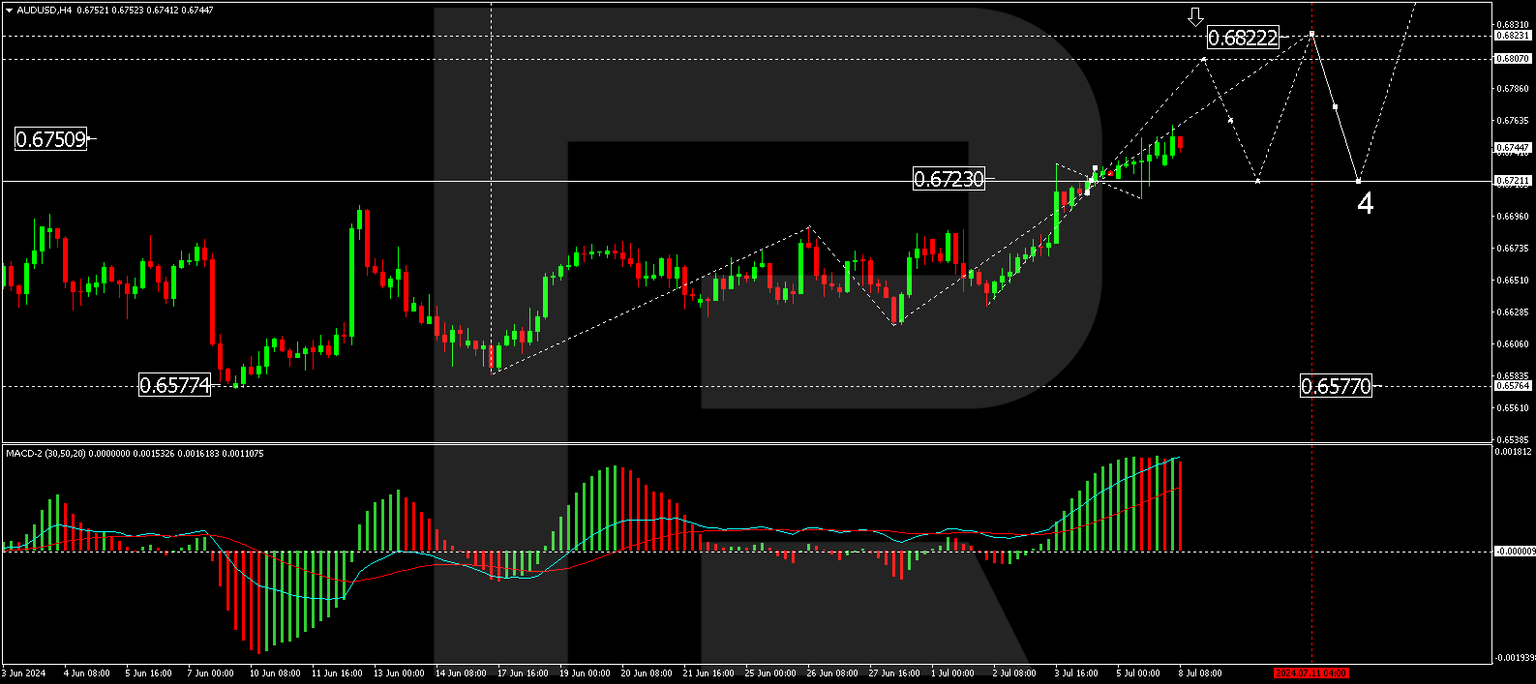The width and height of the screenshot is (1536, 684).
Task: Toggle the horizontal line at 0.67230
Action: point(700,181)
